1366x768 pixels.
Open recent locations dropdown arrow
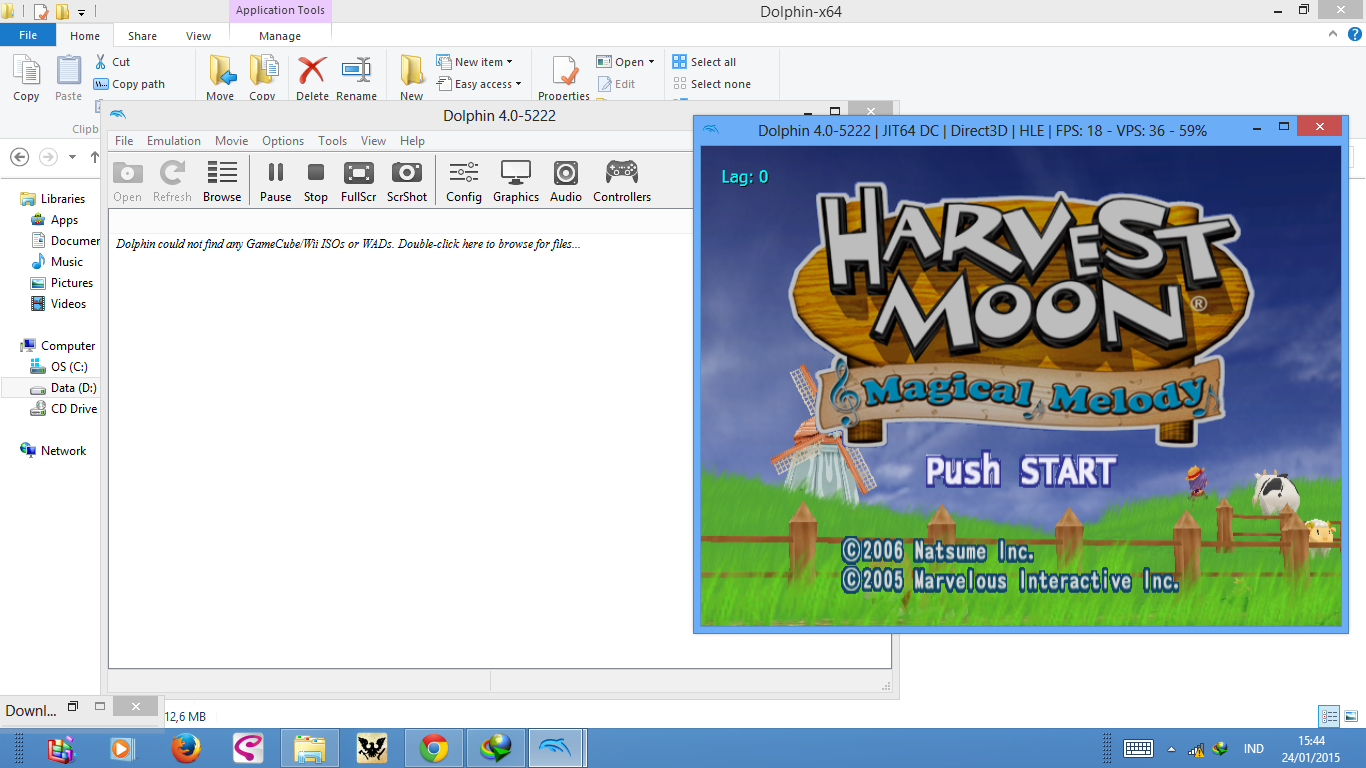click(72, 157)
